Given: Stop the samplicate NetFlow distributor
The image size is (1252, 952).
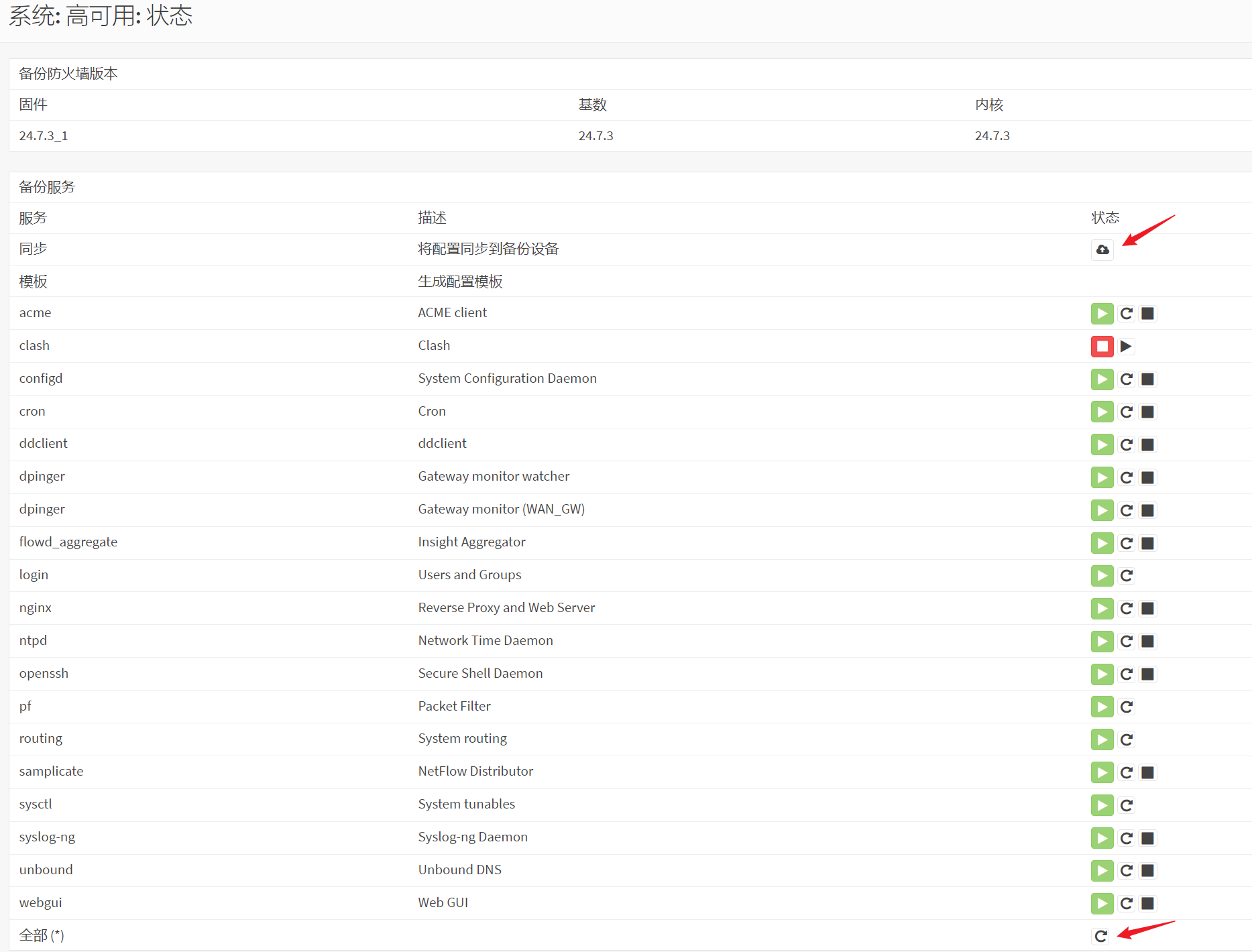Looking at the screenshot, I should [x=1148, y=773].
